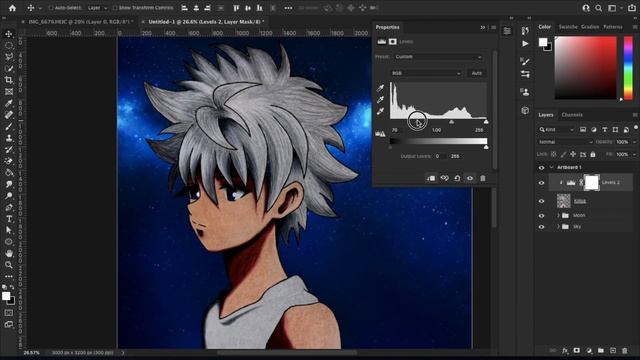Click the clip to layer icon in Properties
640x360 pixels.
(x=431, y=178)
